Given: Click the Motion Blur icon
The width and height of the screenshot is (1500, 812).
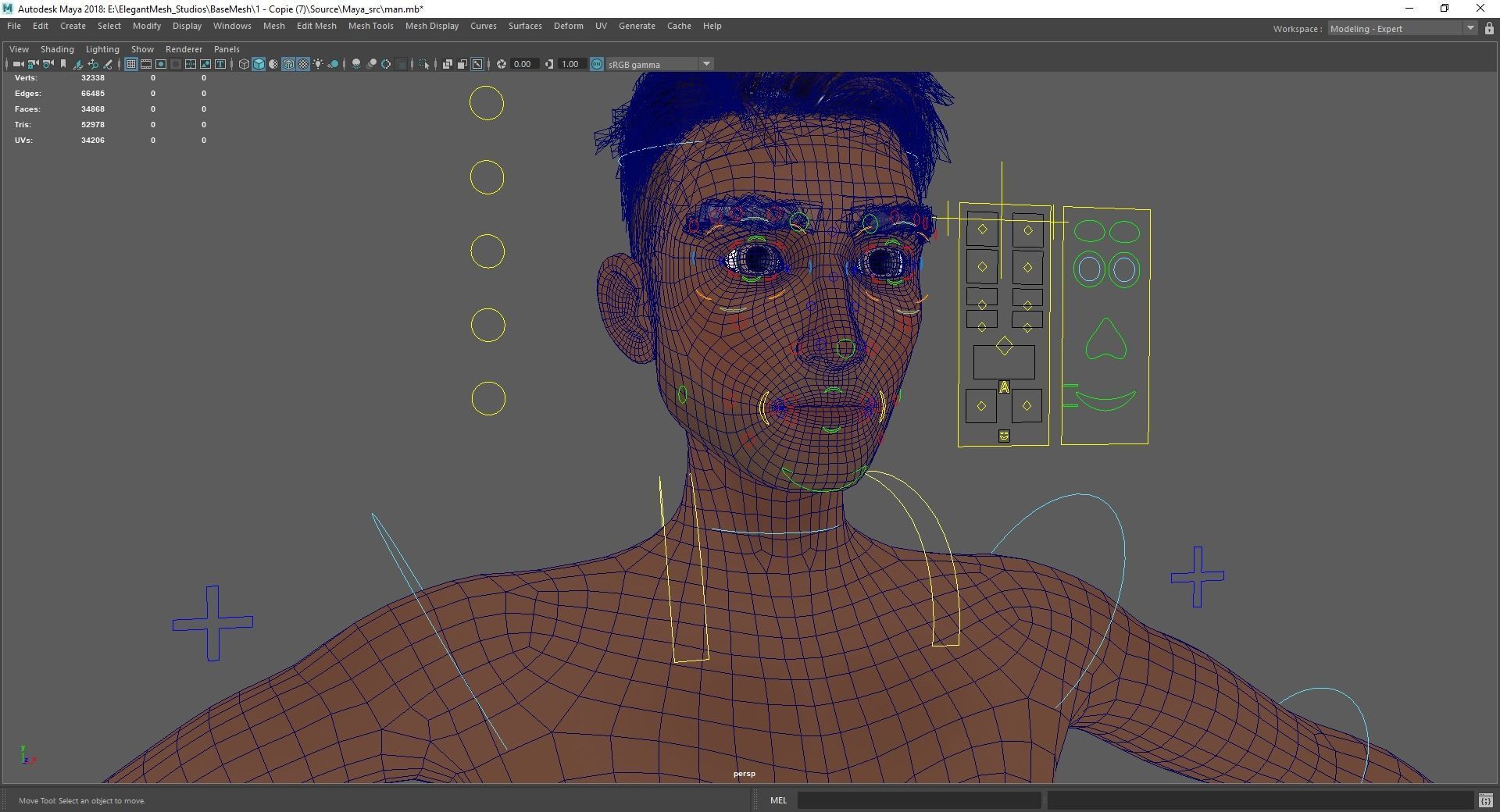Looking at the screenshot, I should tap(372, 64).
